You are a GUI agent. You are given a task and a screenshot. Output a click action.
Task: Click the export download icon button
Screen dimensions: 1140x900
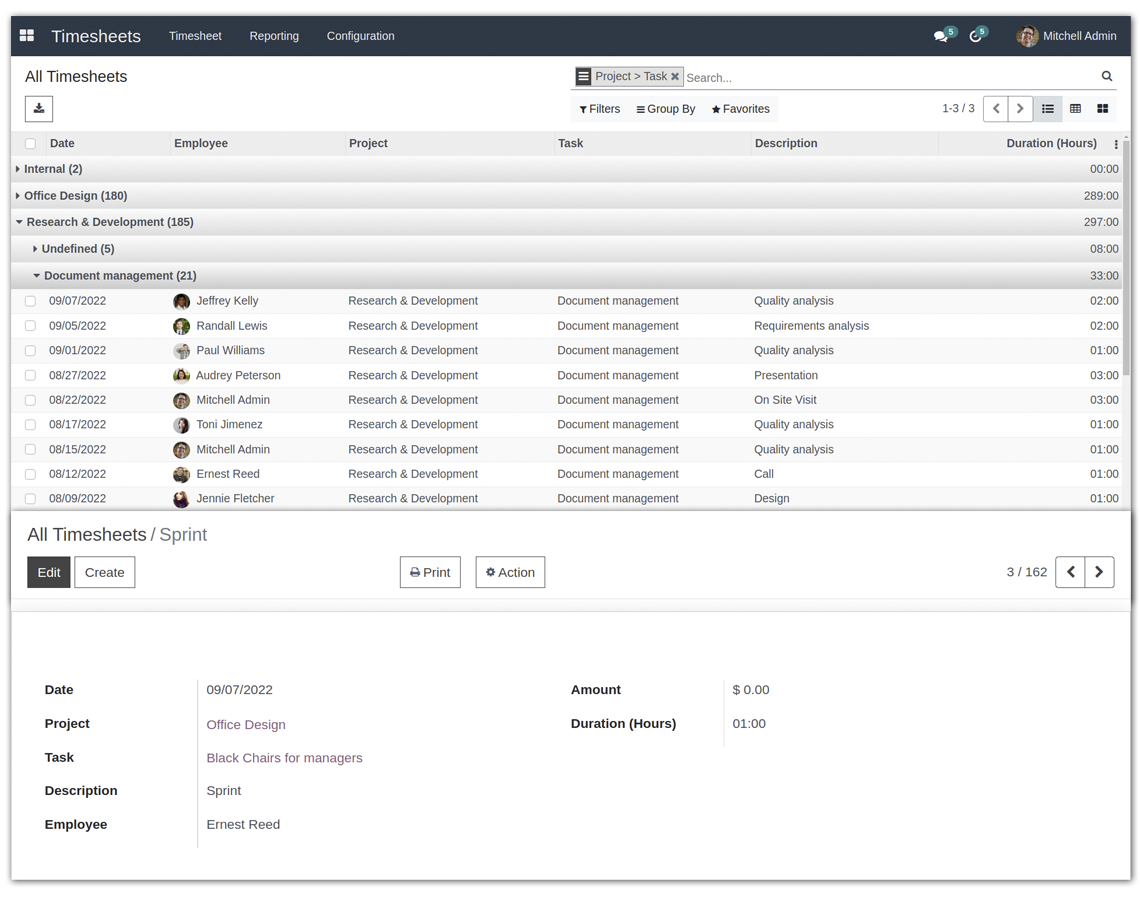point(39,108)
